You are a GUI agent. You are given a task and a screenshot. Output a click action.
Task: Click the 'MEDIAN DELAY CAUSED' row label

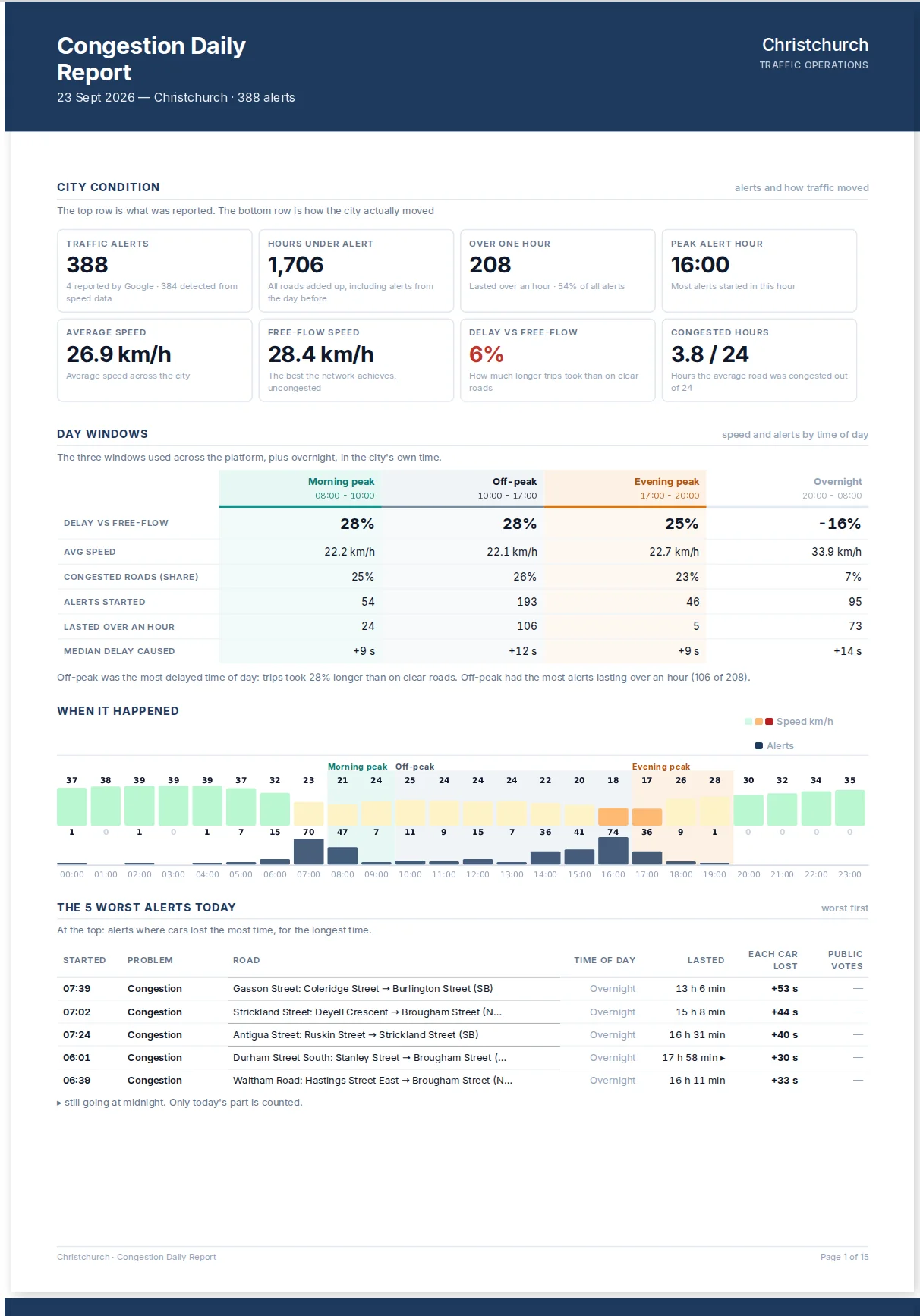coord(119,651)
